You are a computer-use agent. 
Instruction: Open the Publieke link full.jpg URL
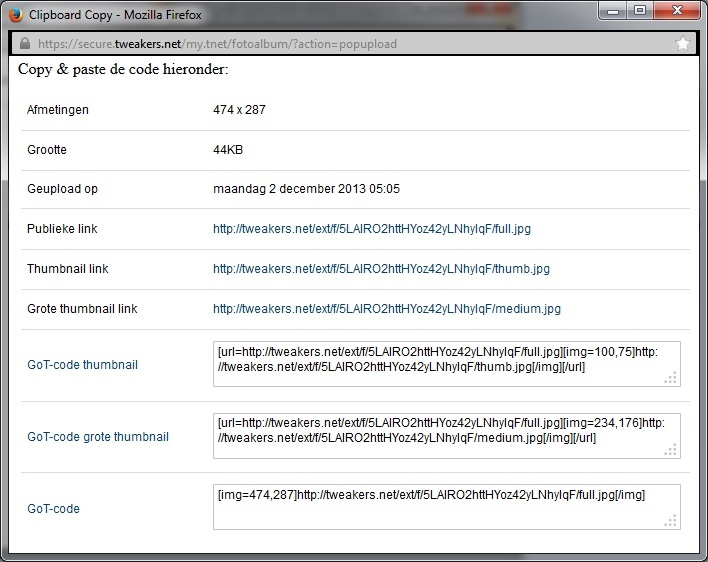pos(372,229)
